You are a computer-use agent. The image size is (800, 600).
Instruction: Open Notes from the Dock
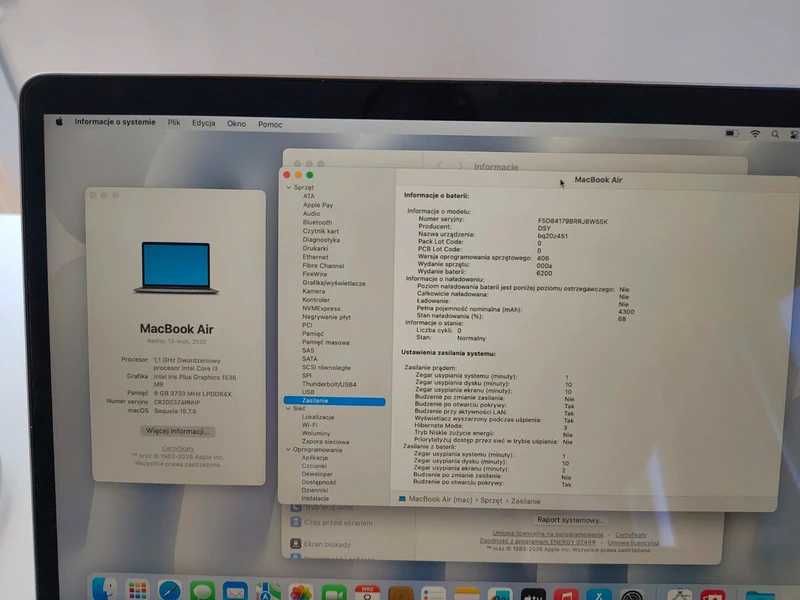467,594
